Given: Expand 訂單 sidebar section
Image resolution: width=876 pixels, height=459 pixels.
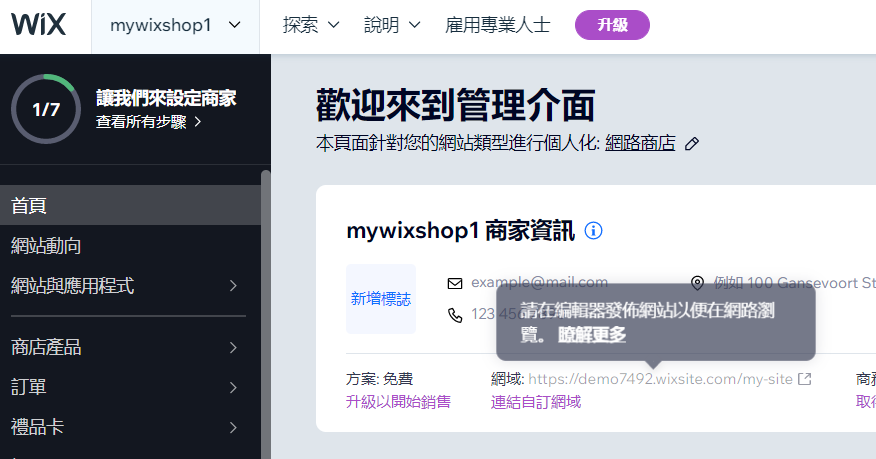Looking at the screenshot, I should [130, 387].
